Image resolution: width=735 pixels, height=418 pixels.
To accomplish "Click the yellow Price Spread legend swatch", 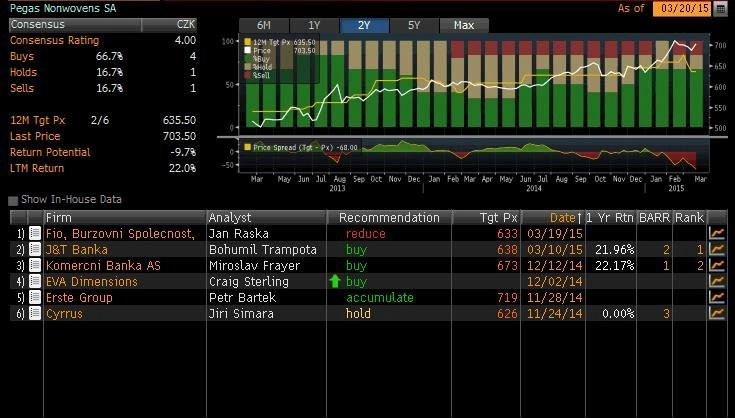I will pos(248,148).
